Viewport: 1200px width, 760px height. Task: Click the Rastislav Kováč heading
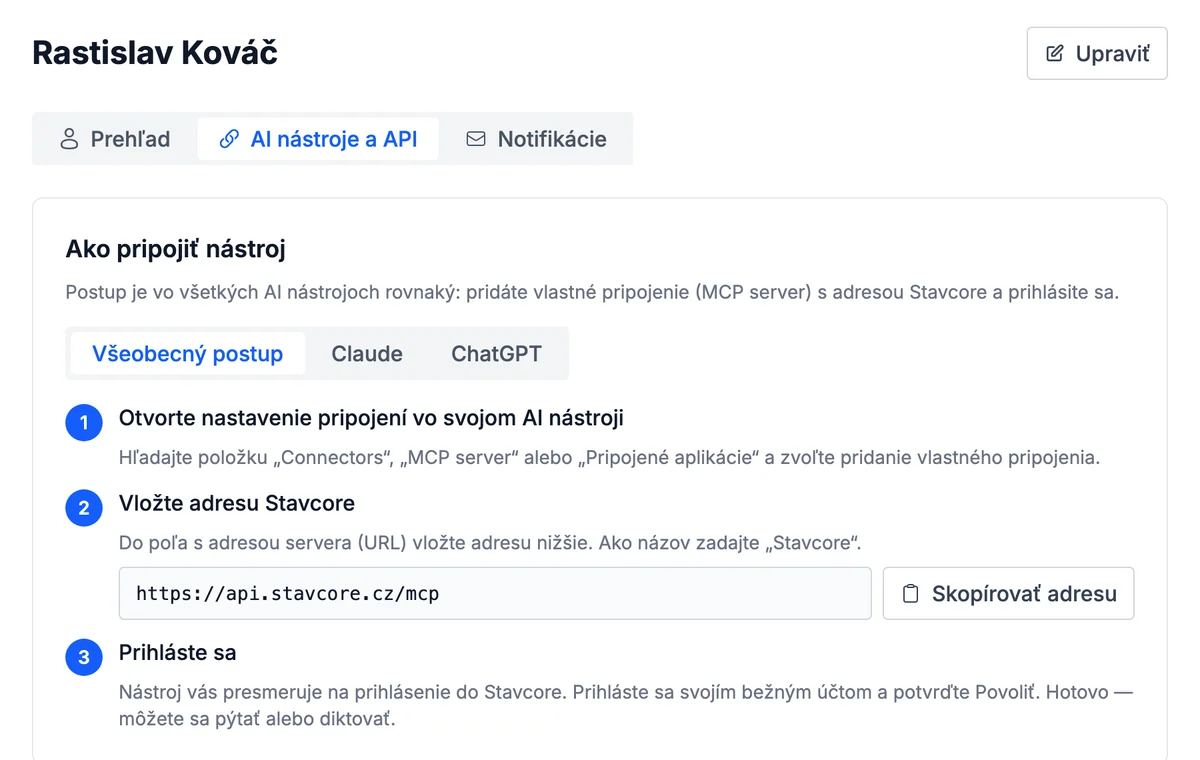tap(155, 53)
